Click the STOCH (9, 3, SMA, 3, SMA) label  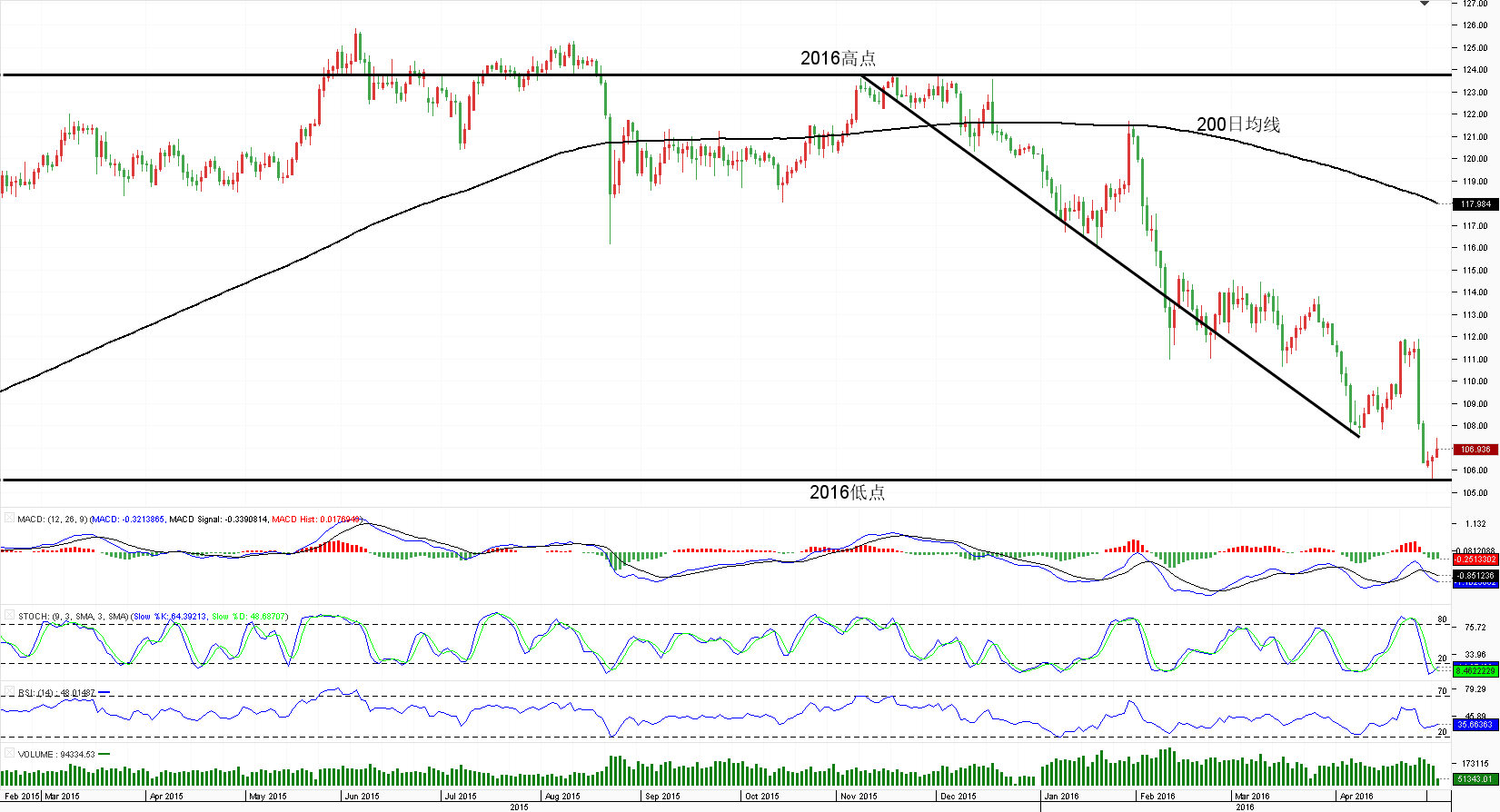pyautogui.click(x=74, y=617)
